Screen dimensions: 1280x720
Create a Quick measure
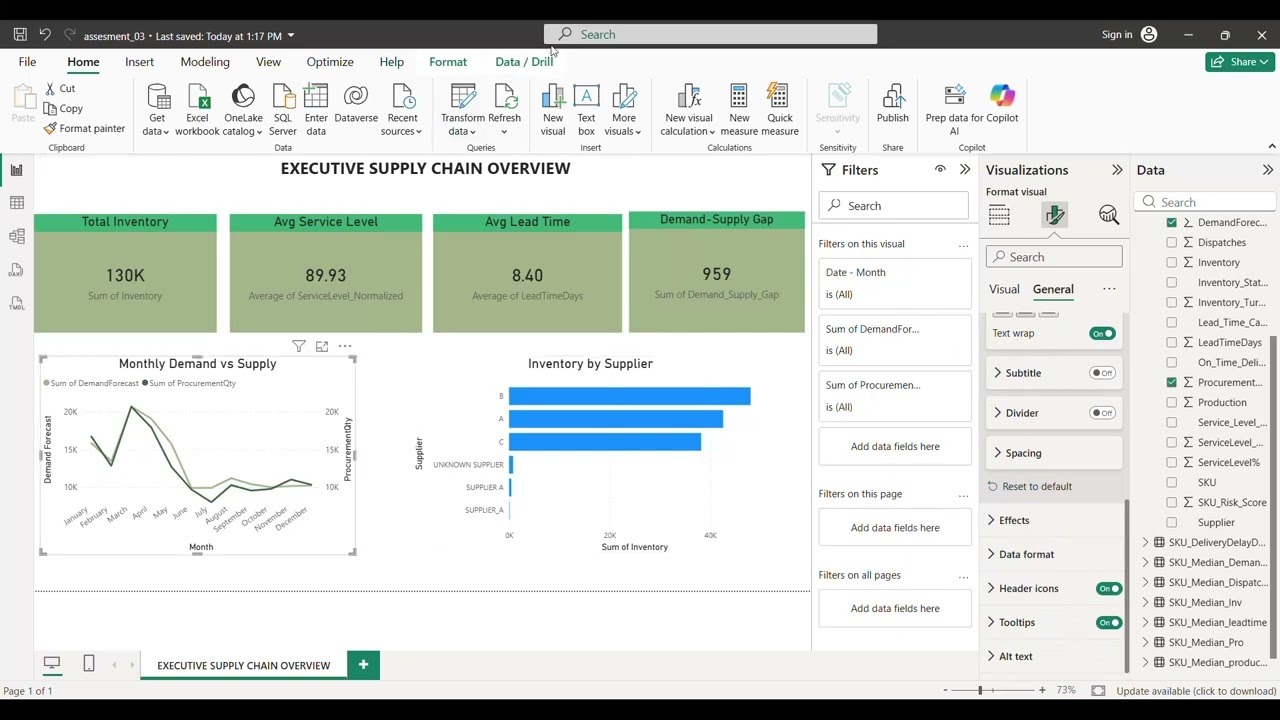[779, 110]
